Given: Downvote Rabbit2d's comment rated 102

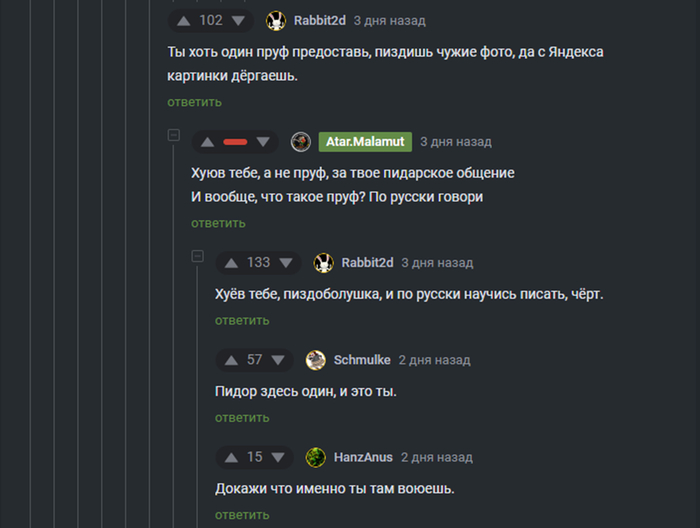Looking at the screenshot, I should coord(238,21).
